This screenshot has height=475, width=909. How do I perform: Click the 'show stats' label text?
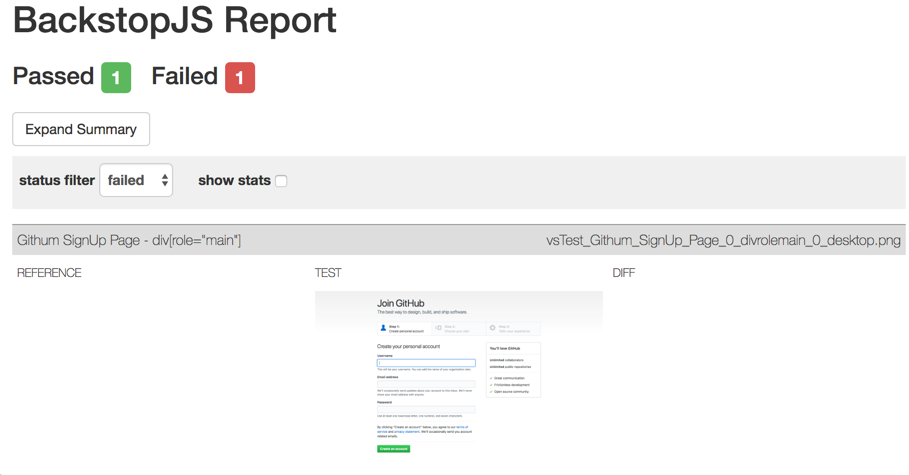[x=234, y=180]
